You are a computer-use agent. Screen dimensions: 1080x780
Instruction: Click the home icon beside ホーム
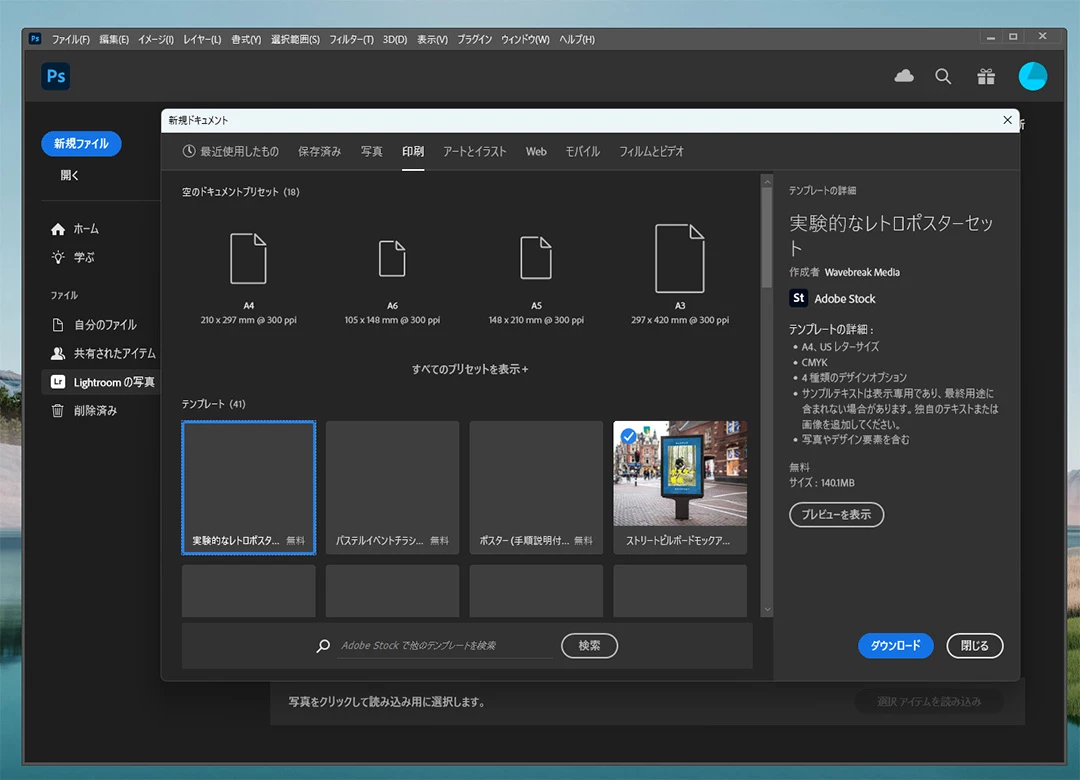tap(58, 229)
